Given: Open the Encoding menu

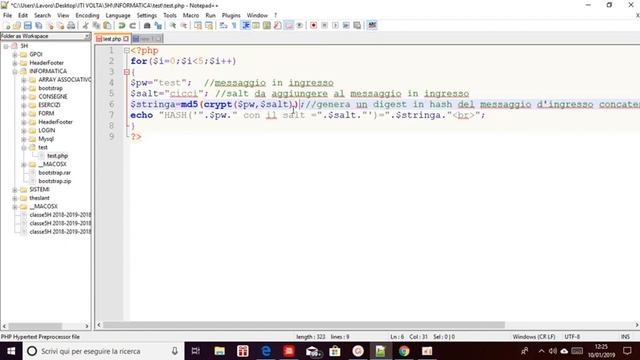Looking at the screenshot, I should click(x=87, y=16).
